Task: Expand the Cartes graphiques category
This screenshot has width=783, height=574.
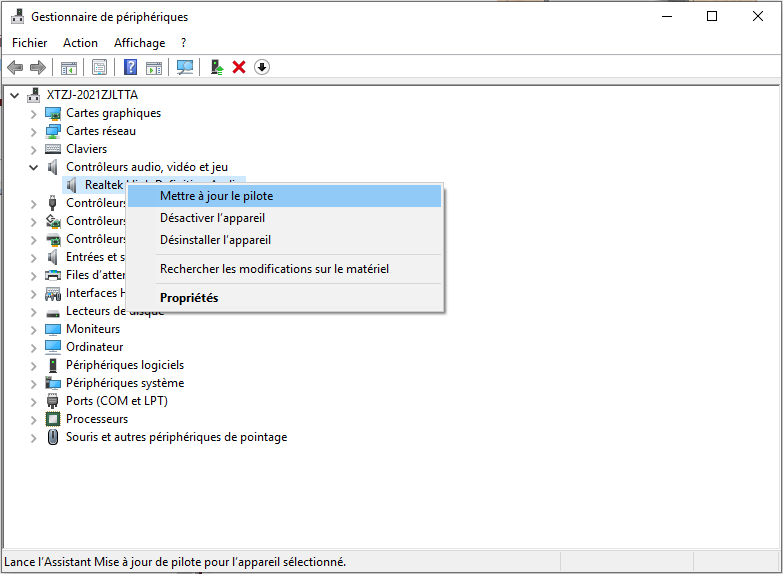Action: pos(33,114)
